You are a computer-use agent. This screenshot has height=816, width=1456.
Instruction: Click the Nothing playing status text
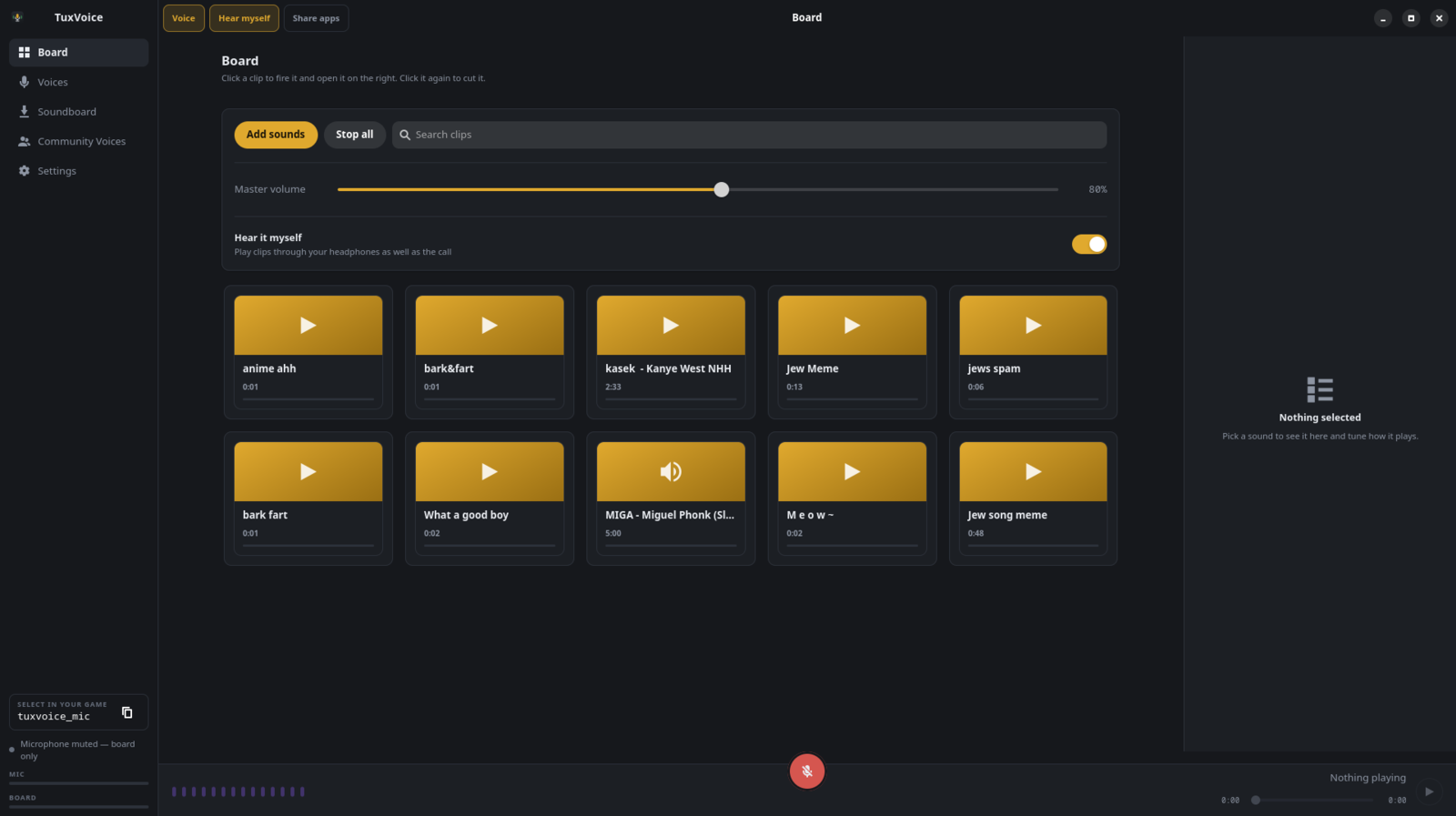1368,778
